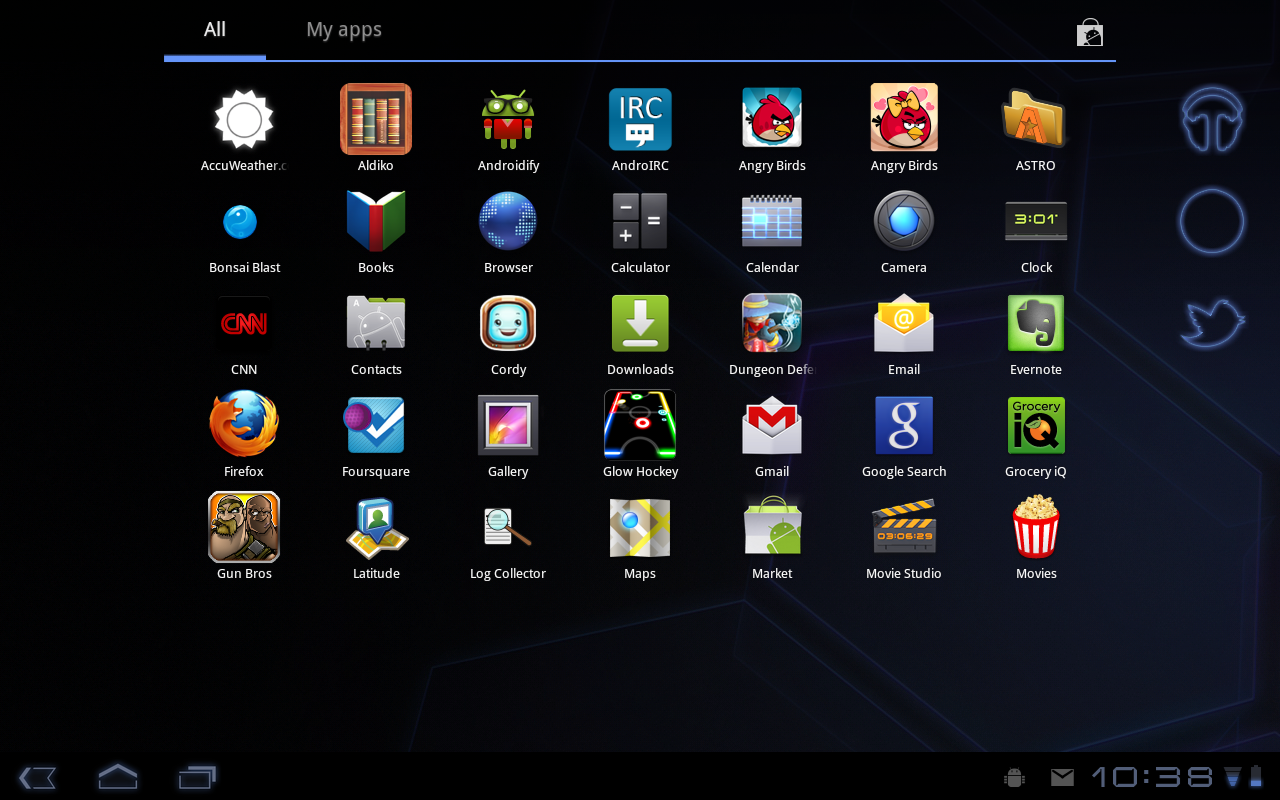This screenshot has height=800, width=1280.
Task: Open the Contacts app
Action: point(376,323)
